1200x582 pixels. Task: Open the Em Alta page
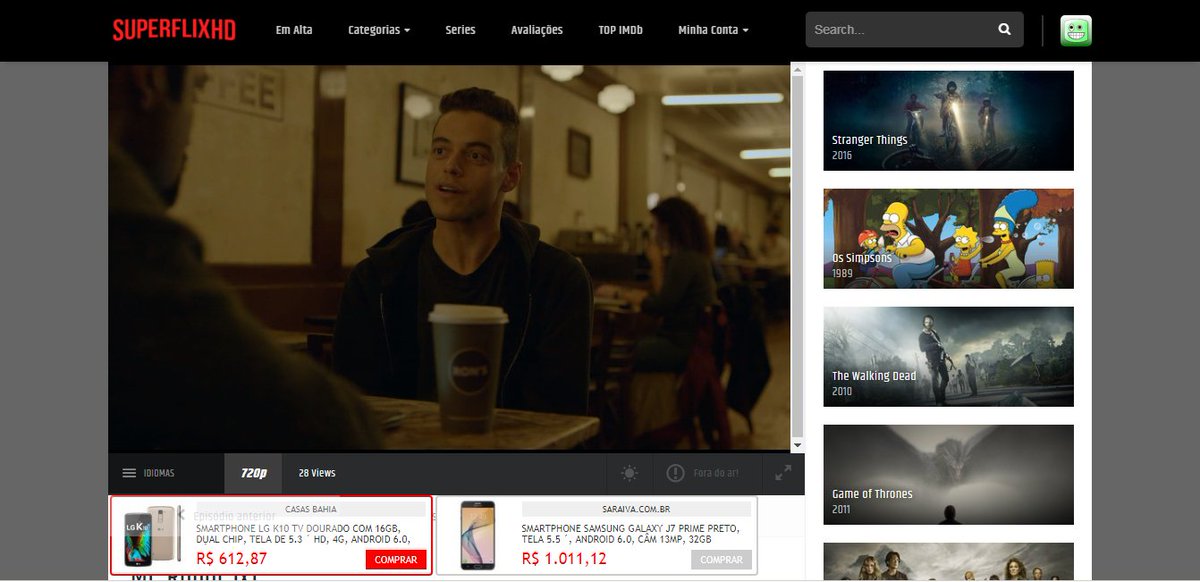tap(294, 30)
